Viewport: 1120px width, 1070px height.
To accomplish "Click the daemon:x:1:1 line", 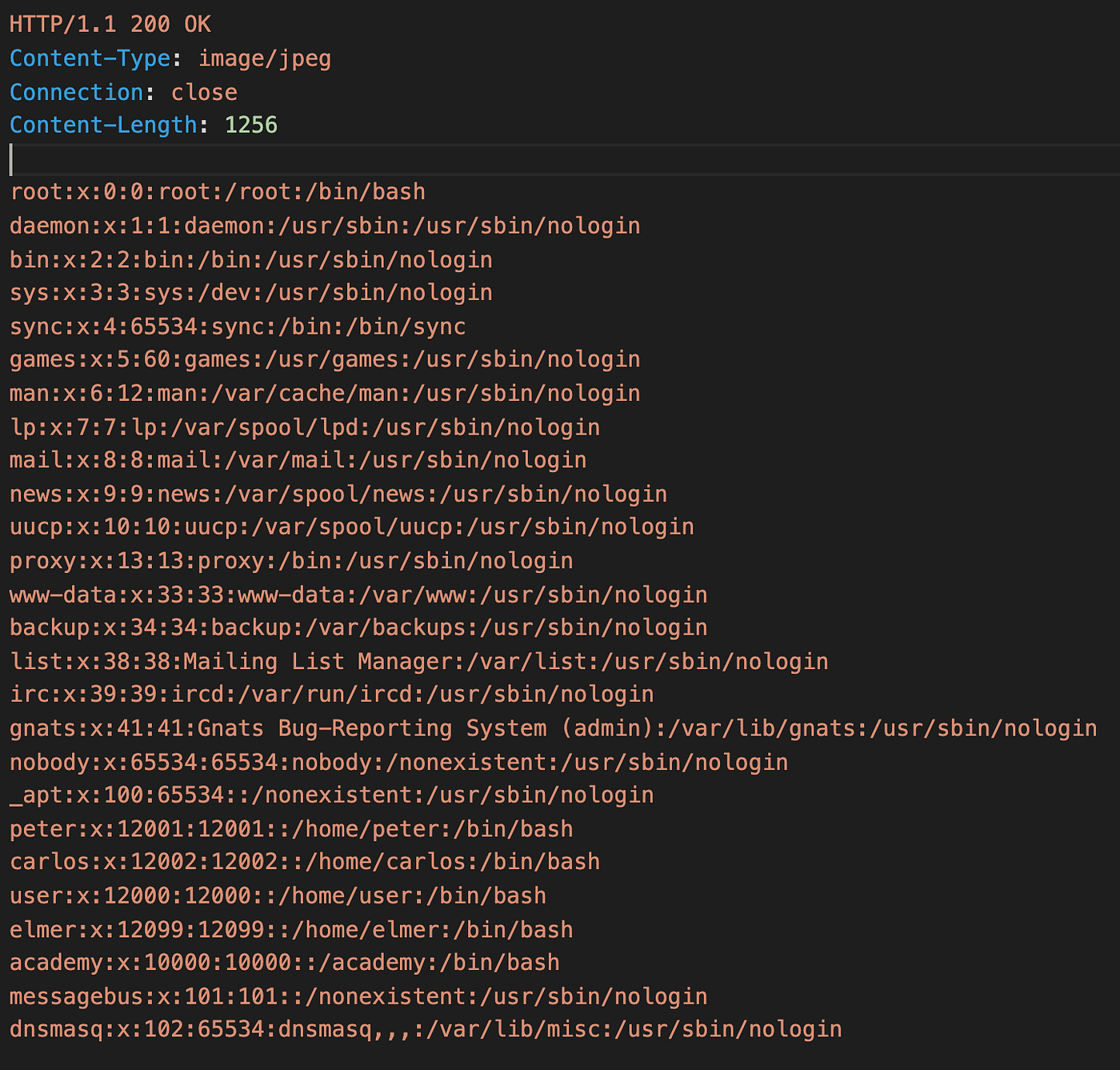I will pyautogui.click(x=325, y=226).
